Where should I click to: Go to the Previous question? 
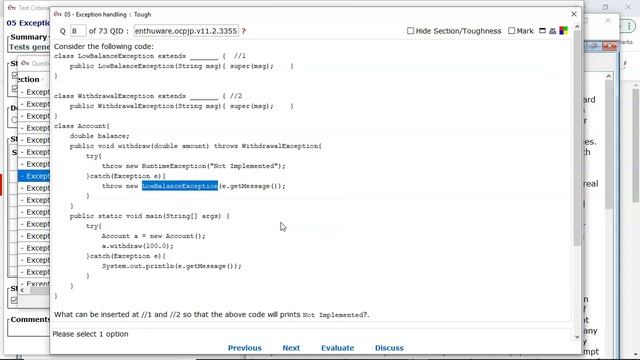click(244, 348)
